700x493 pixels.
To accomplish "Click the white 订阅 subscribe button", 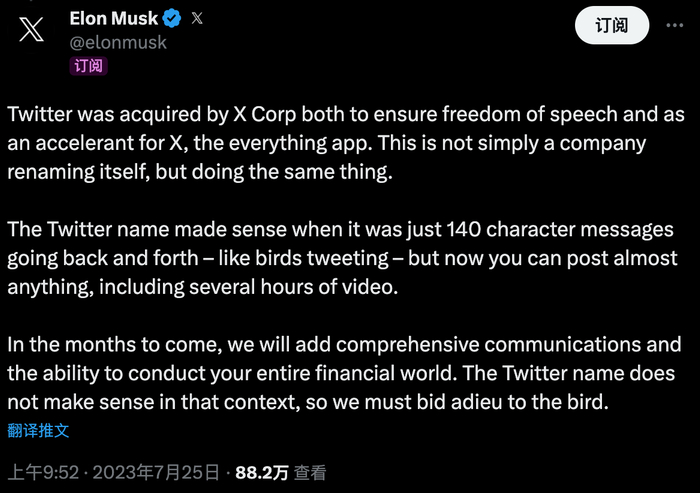I will 611,25.
